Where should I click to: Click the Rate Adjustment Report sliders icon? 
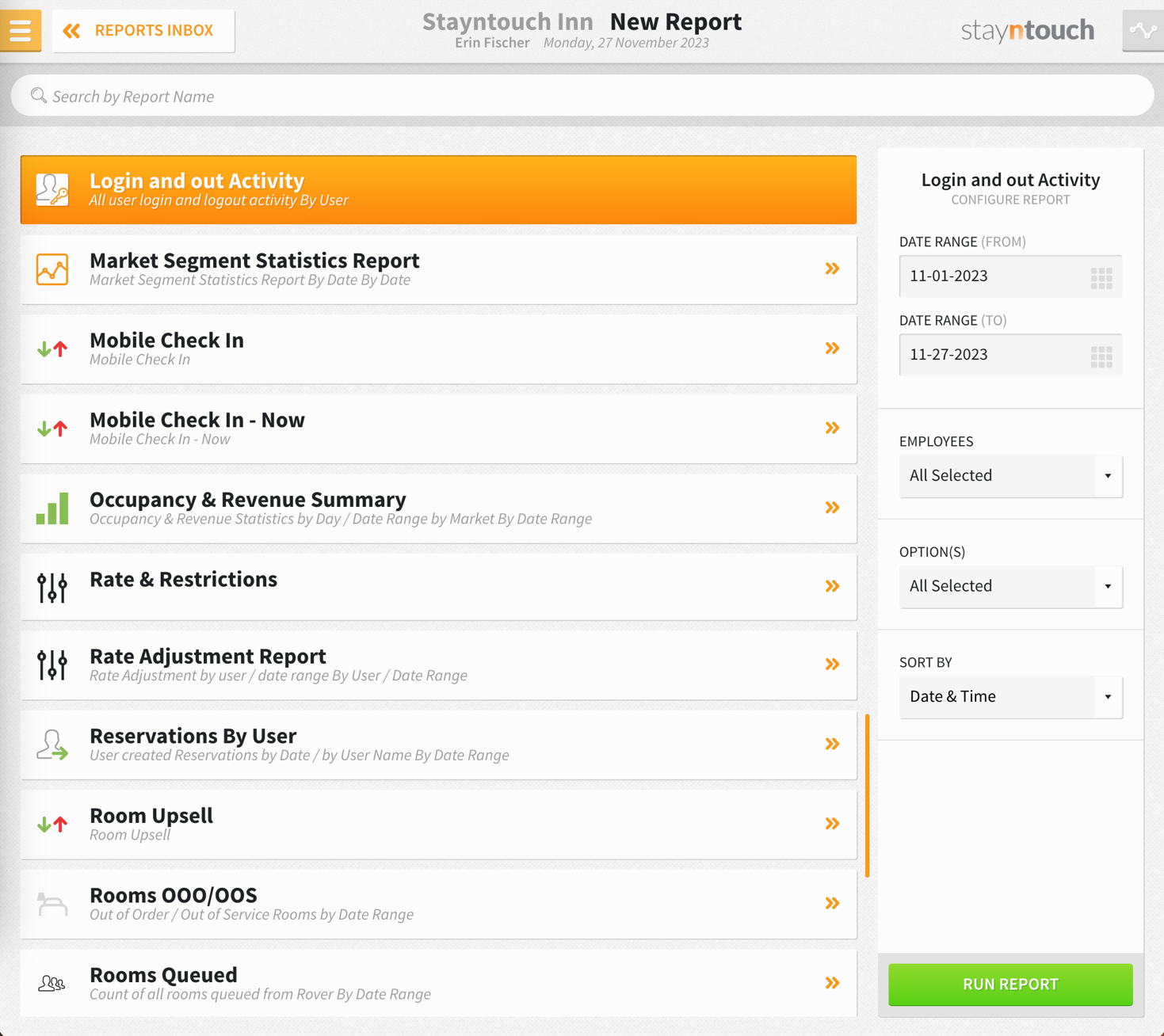52,665
